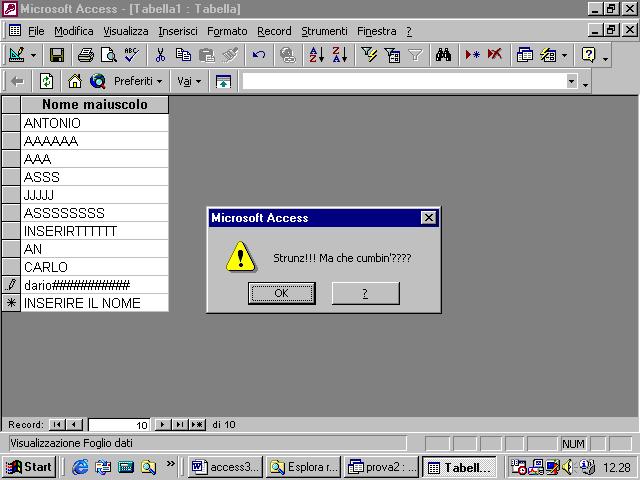Open the Modifica menu
Image resolution: width=640 pixels, height=480 pixels.
coord(74,31)
